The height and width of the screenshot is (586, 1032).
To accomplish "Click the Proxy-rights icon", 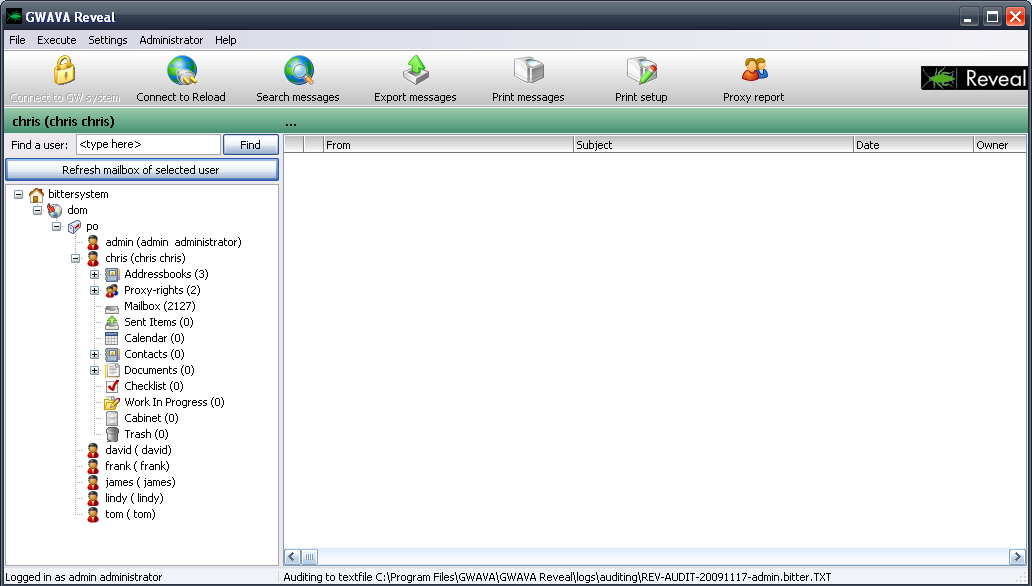I will [x=112, y=290].
